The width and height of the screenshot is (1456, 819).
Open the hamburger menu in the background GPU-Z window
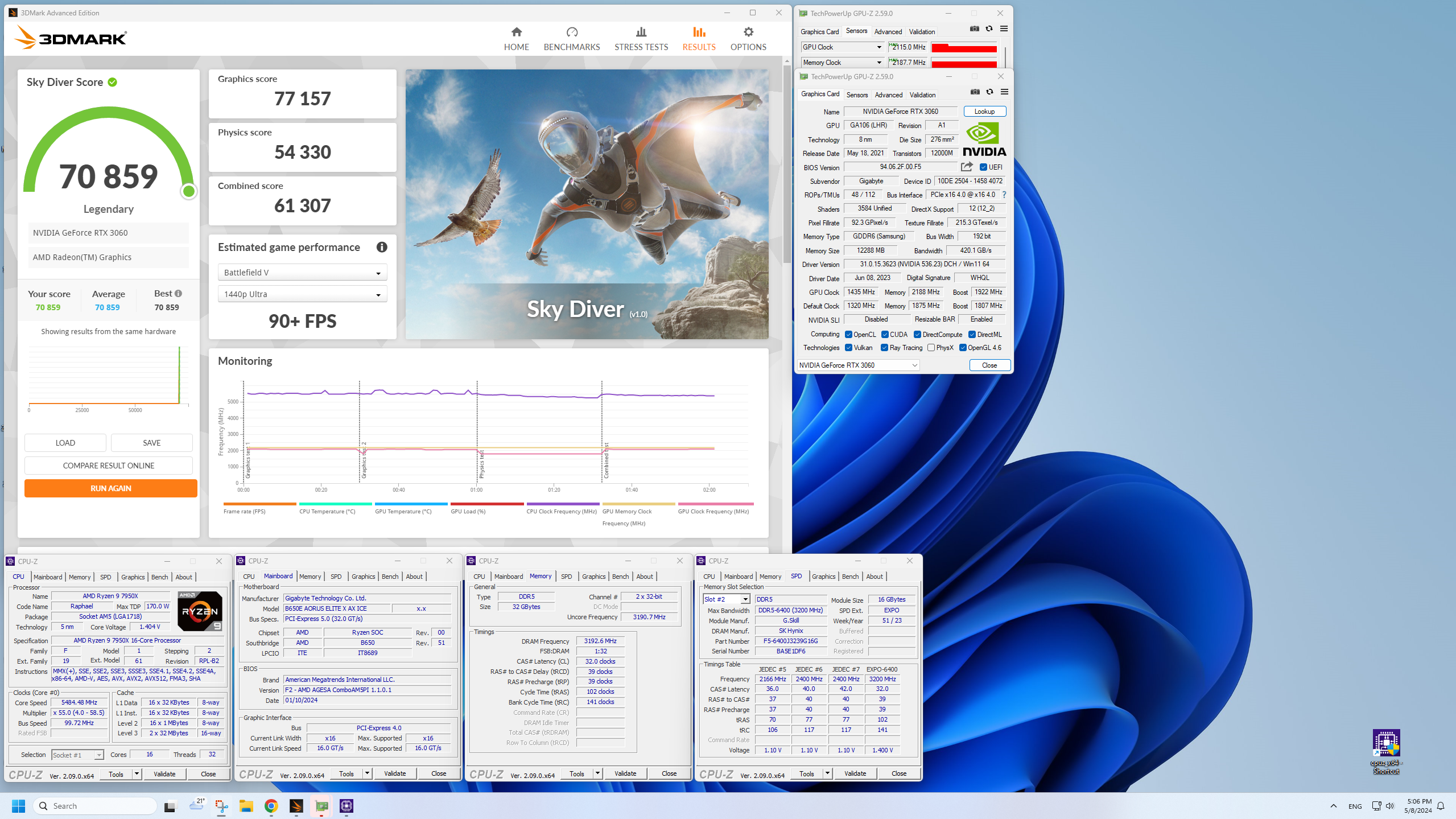click(1004, 28)
